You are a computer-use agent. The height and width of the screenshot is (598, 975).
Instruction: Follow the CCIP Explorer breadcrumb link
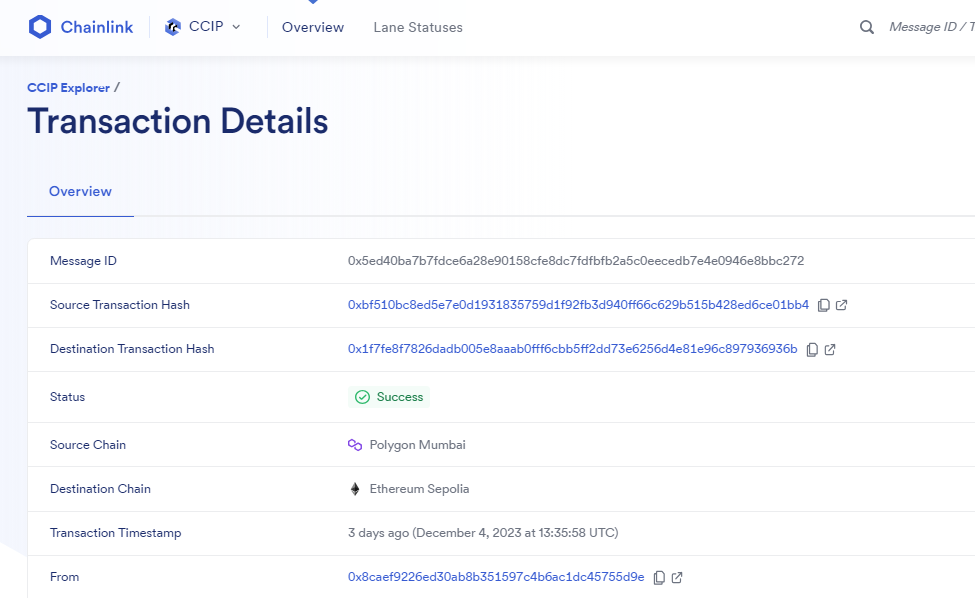coord(68,88)
